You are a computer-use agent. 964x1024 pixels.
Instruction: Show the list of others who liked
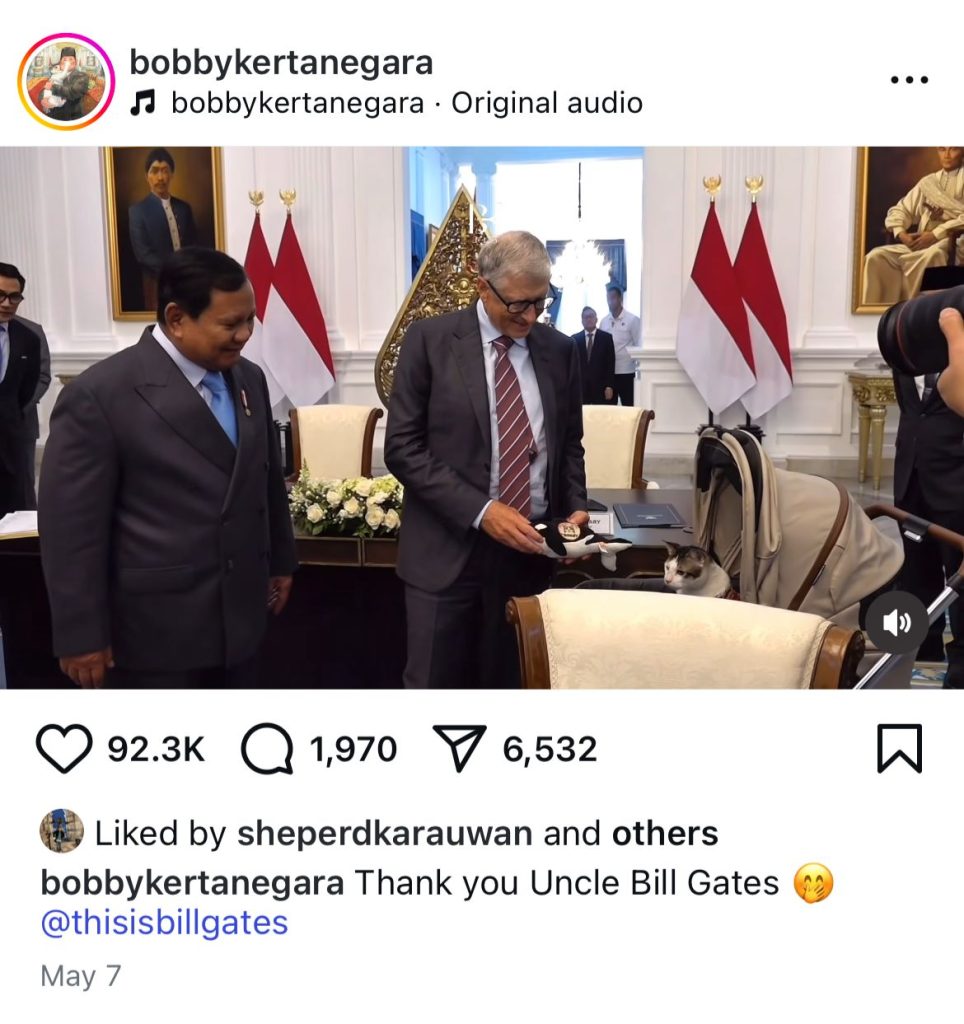pyautogui.click(x=665, y=833)
